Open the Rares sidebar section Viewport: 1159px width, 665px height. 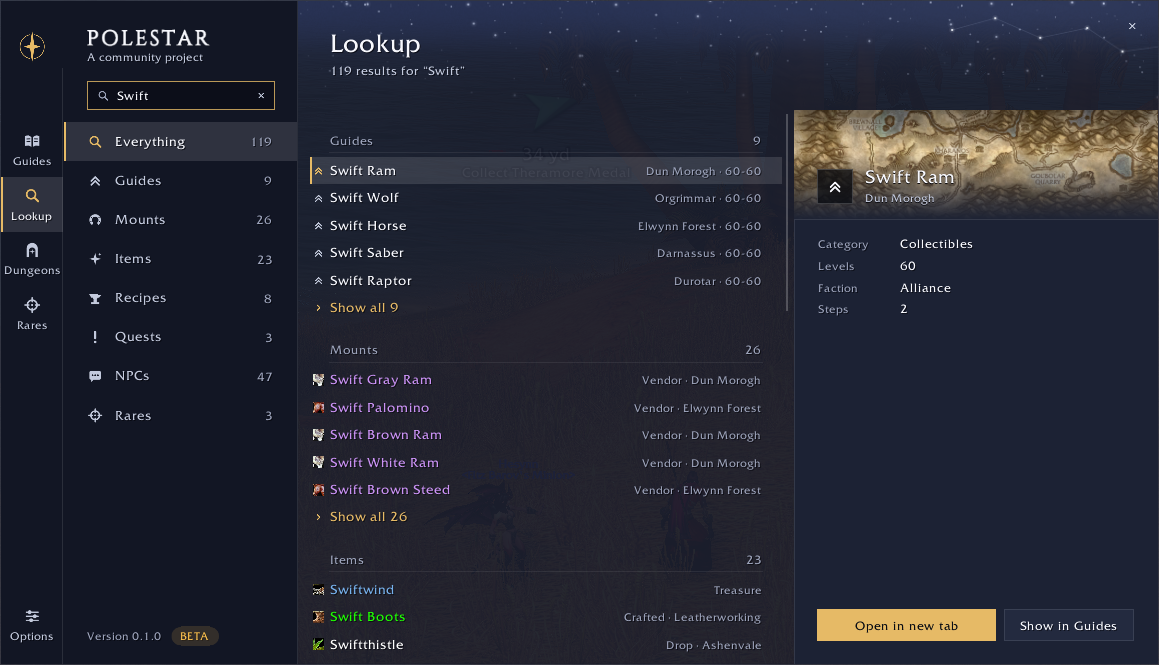click(x=32, y=314)
